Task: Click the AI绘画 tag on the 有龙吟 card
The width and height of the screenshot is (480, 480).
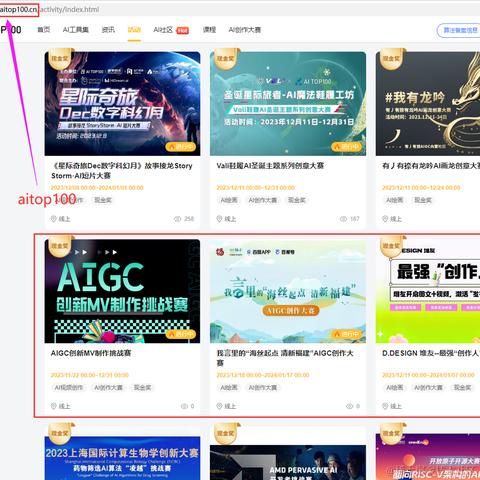Action: click(395, 200)
